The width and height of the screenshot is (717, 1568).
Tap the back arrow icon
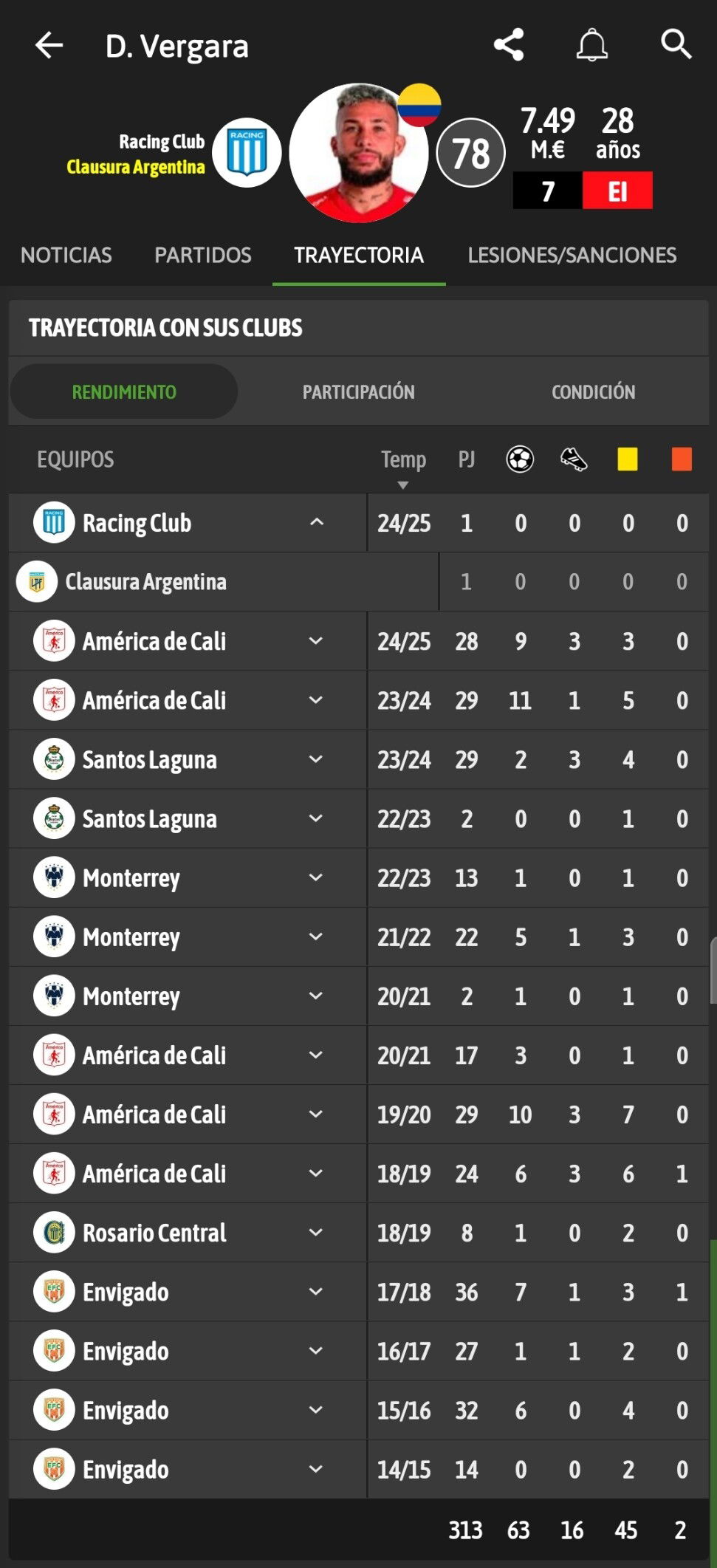[49, 46]
